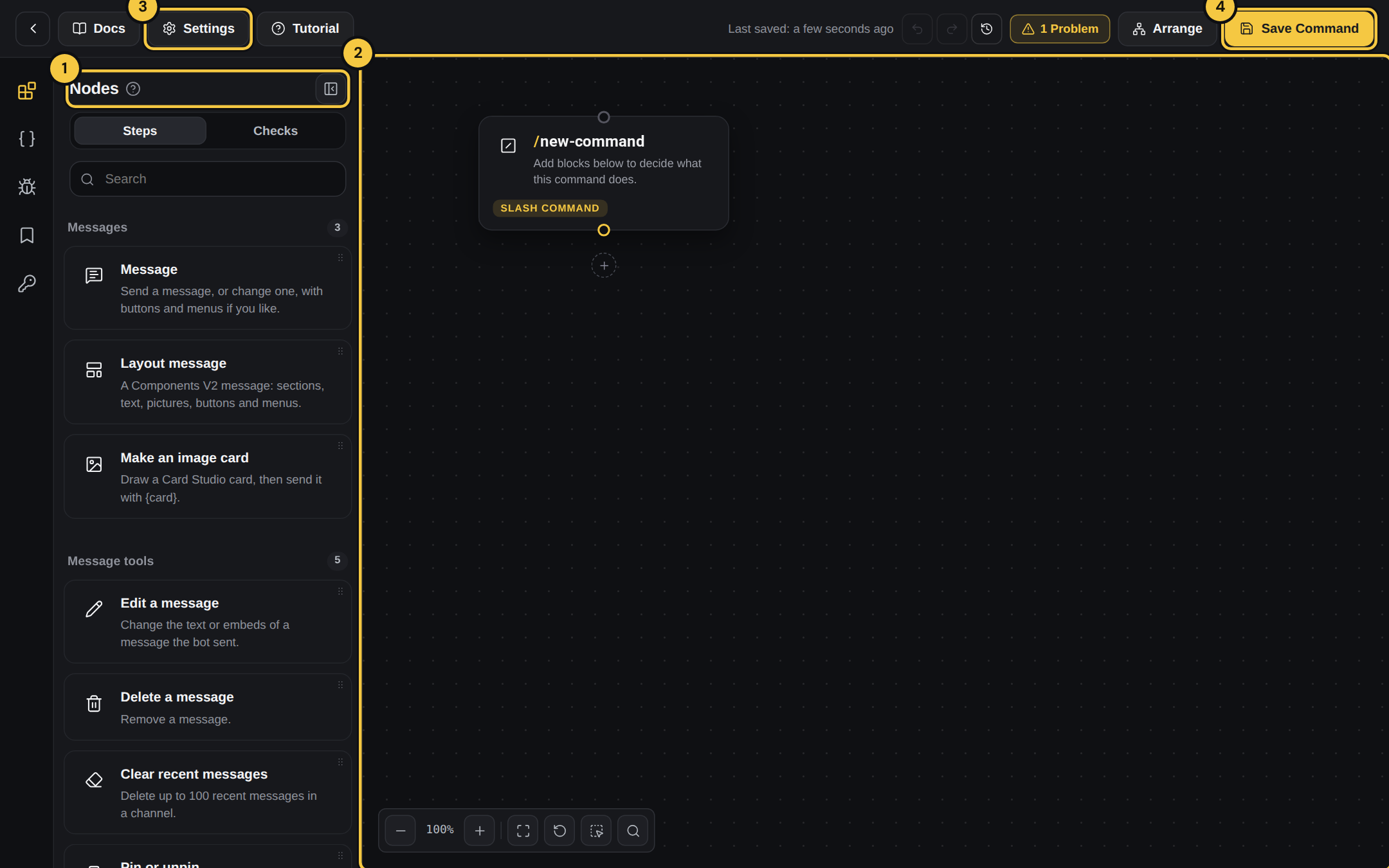Select the Message node card
This screenshot has height=868, width=1389.
(208, 288)
